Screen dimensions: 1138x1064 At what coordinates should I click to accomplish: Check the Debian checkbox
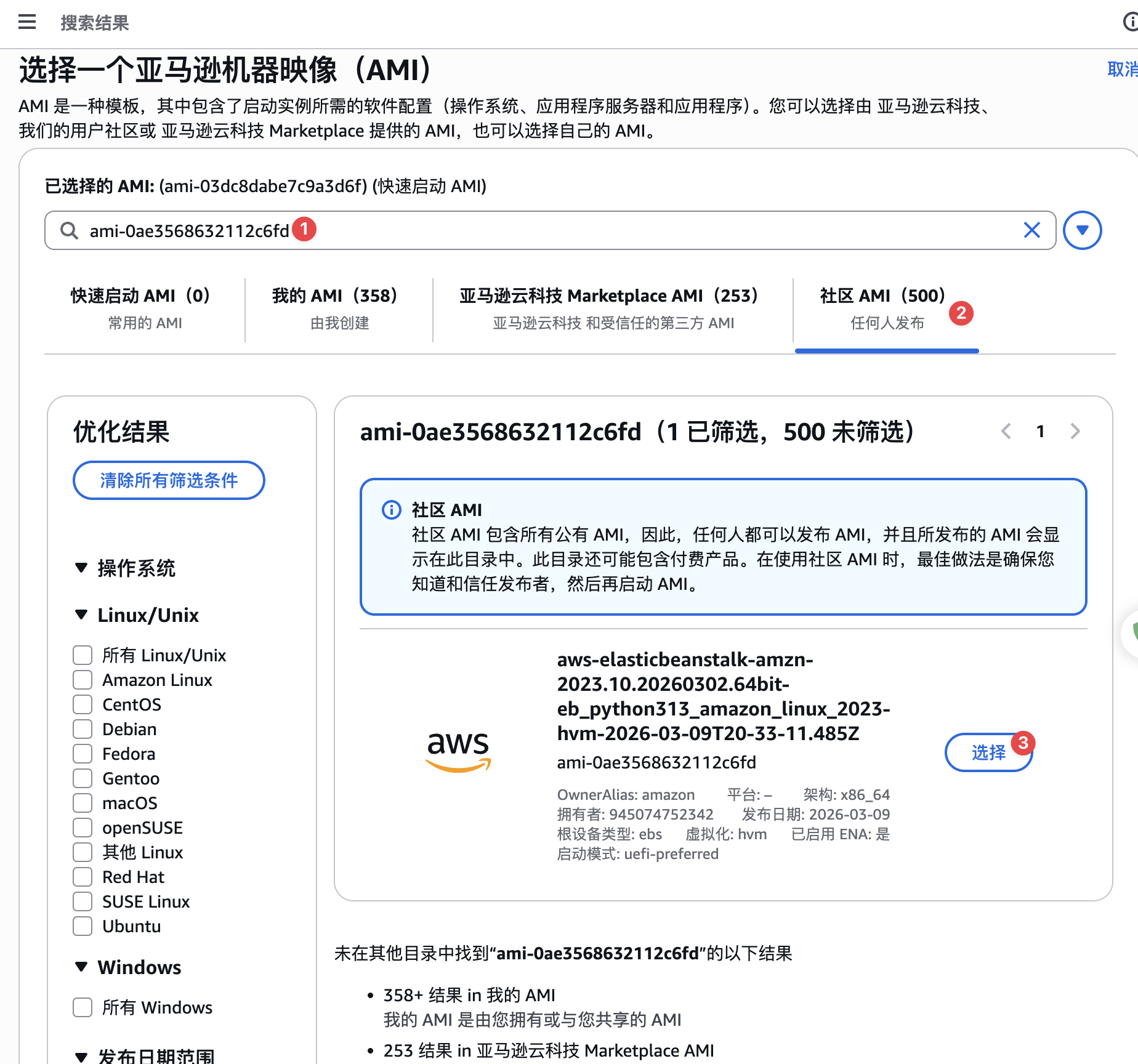[83, 728]
